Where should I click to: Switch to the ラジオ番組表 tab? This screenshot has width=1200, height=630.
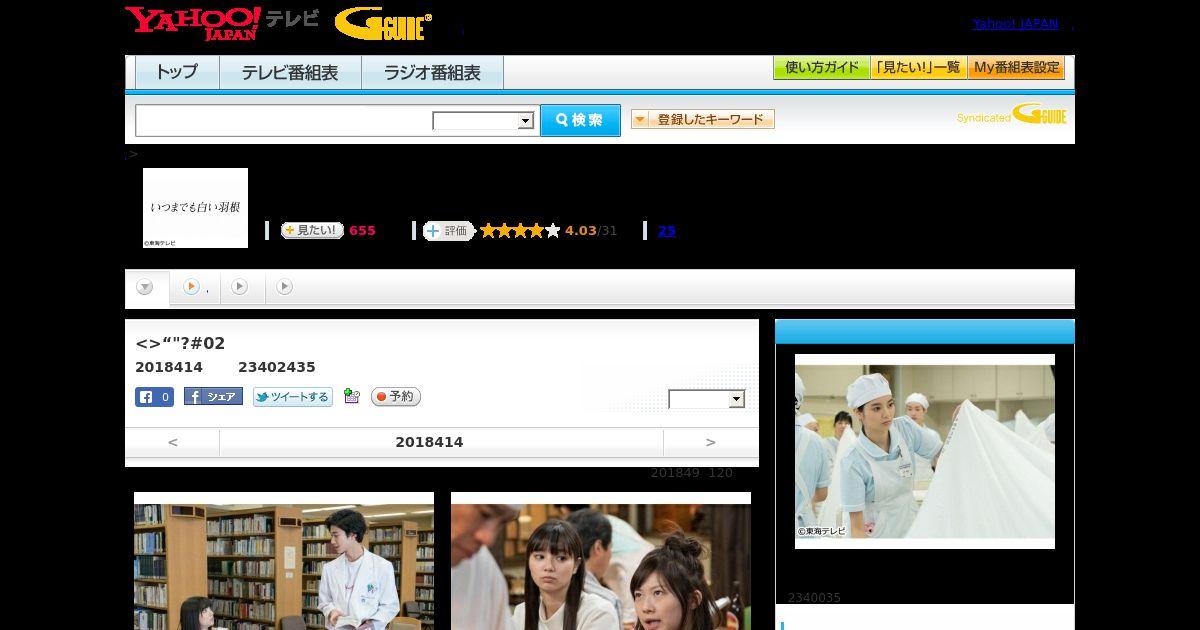(x=433, y=73)
